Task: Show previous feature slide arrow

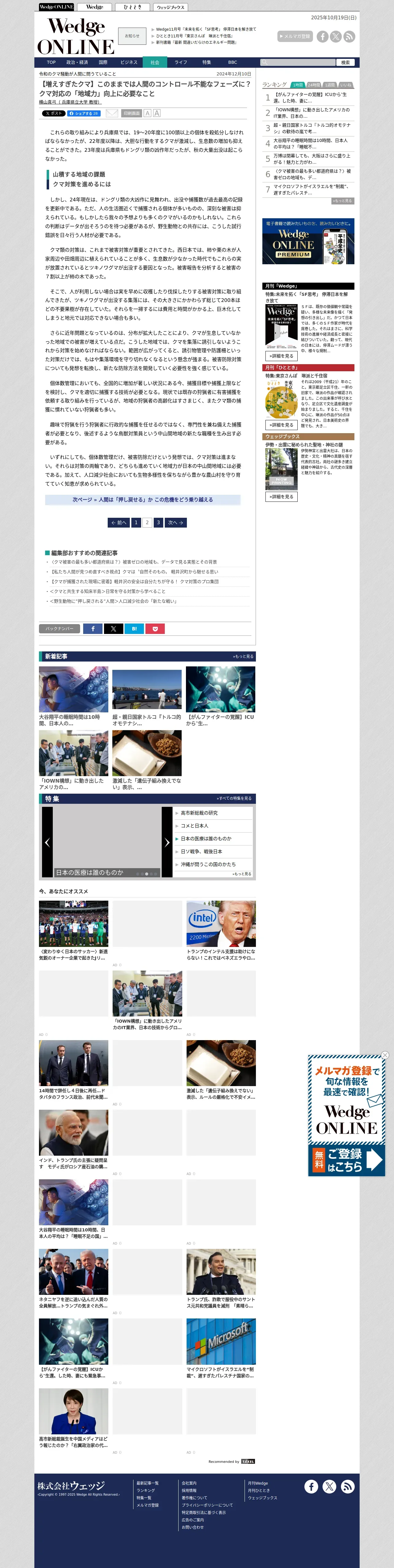Action: [x=47, y=842]
